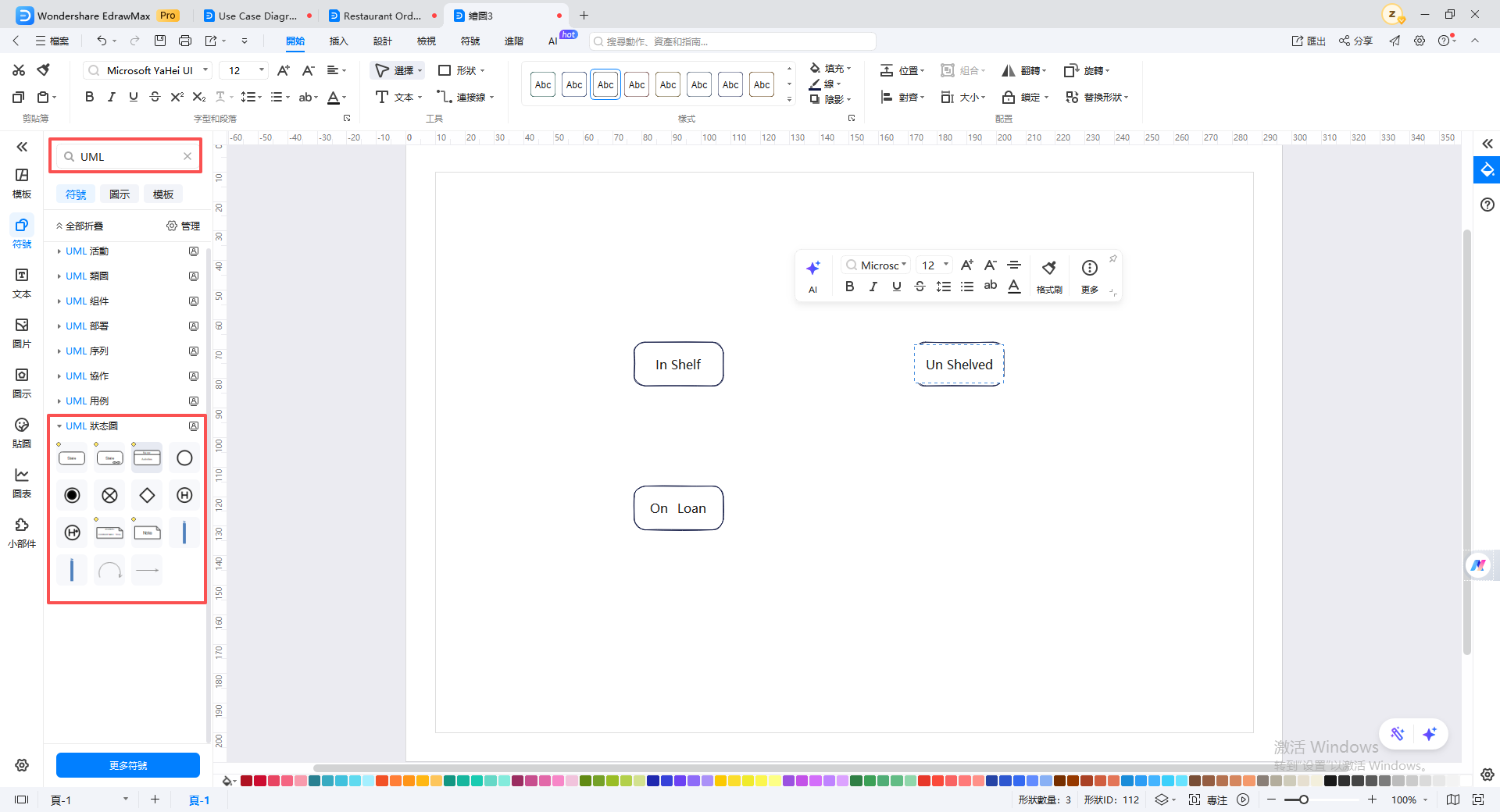
Task: Click the settings gear at sidebar bottom
Action: [22, 765]
